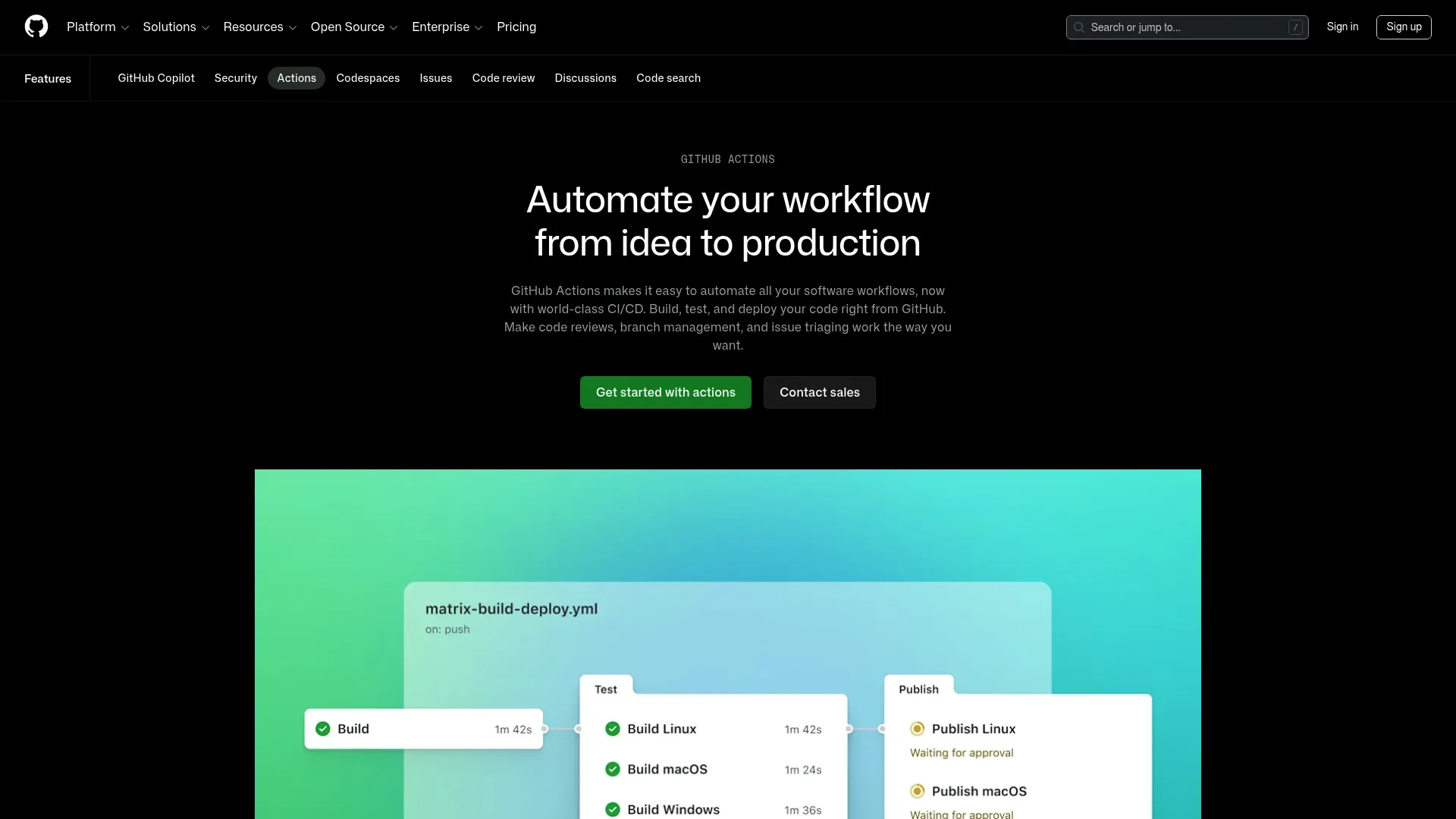1456x819 pixels.
Task: Click the slash shortcut key icon
Action: [x=1295, y=27]
